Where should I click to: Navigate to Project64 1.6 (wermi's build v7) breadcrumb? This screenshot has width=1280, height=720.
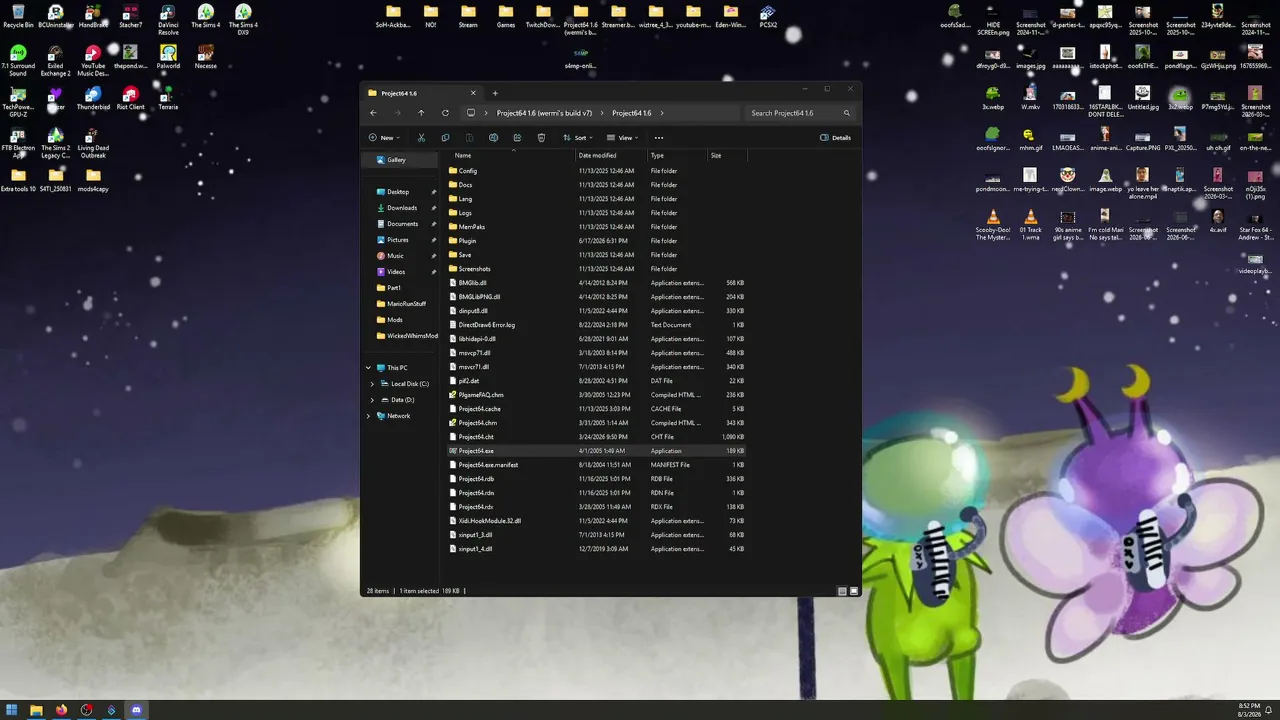point(544,113)
